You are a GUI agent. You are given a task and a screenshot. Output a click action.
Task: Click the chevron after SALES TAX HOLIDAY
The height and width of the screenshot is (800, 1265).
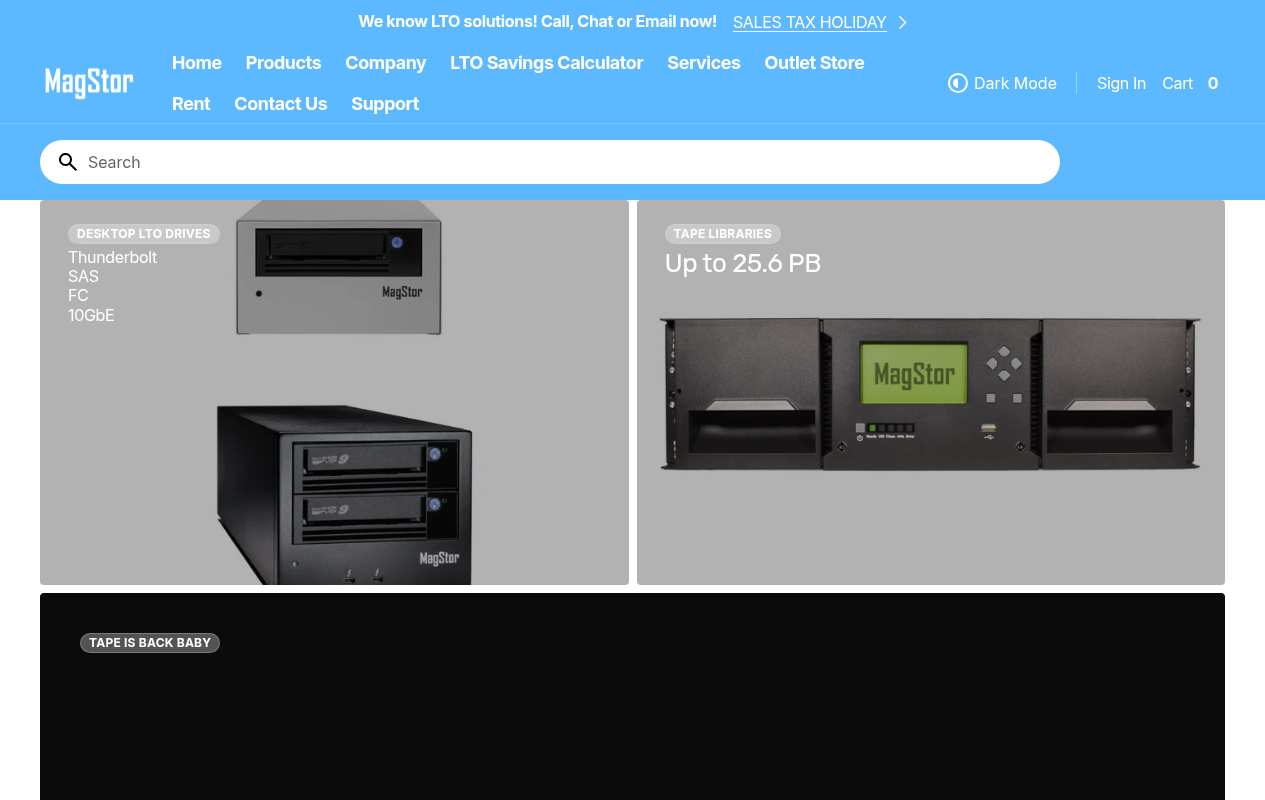(902, 22)
